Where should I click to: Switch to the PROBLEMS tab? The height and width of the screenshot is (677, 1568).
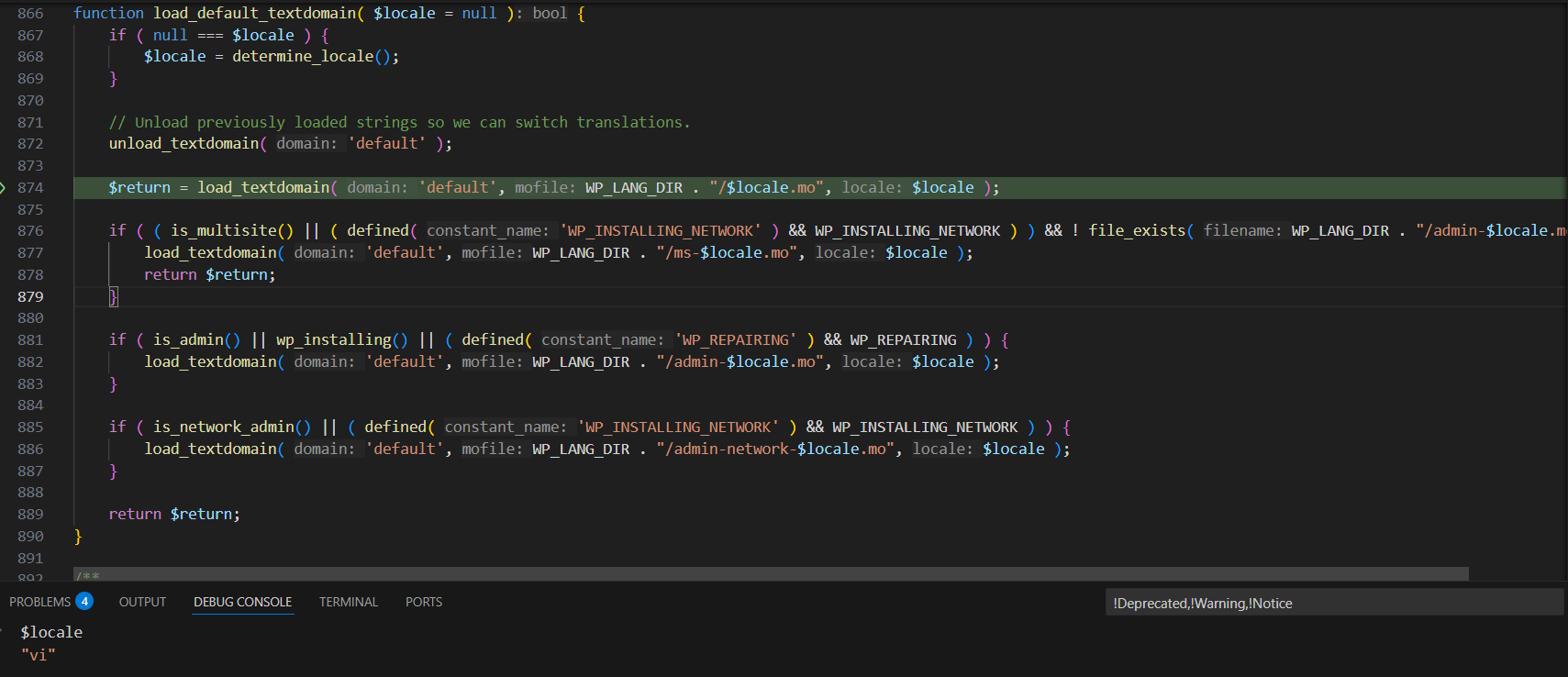tap(40, 602)
